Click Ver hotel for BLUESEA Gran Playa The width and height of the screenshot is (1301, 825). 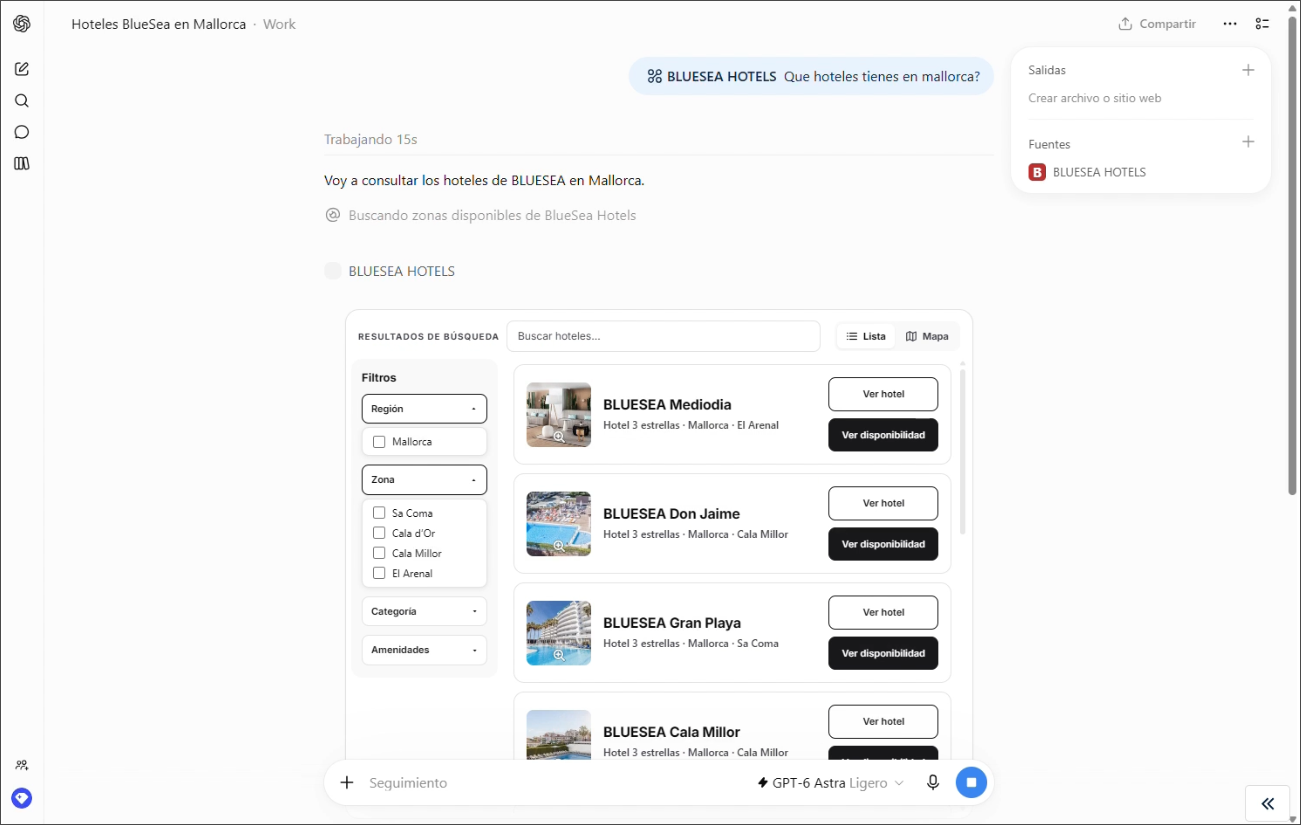(883, 612)
